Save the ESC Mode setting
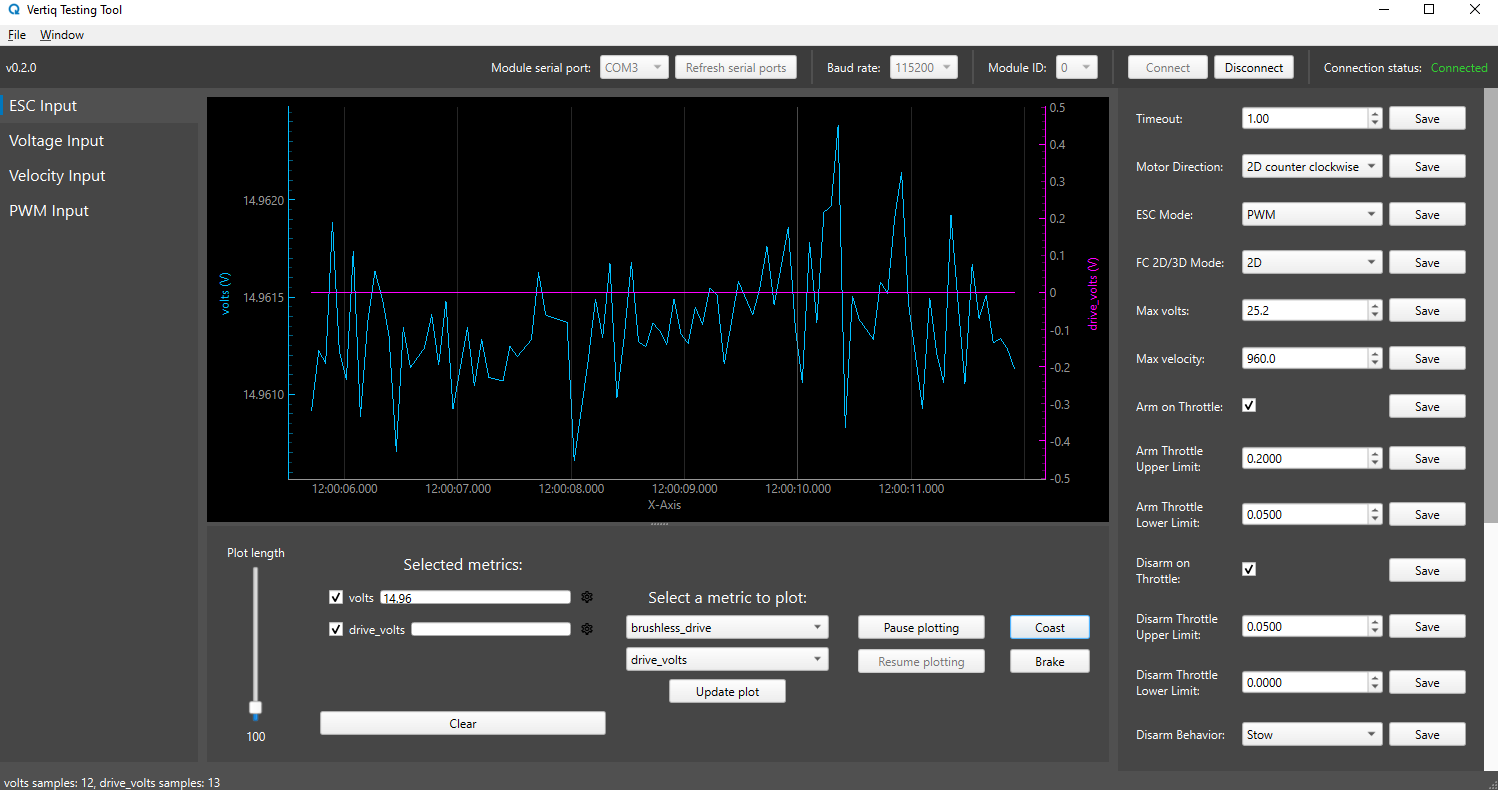Screen dimensions: 1498x790 [x=1427, y=215]
